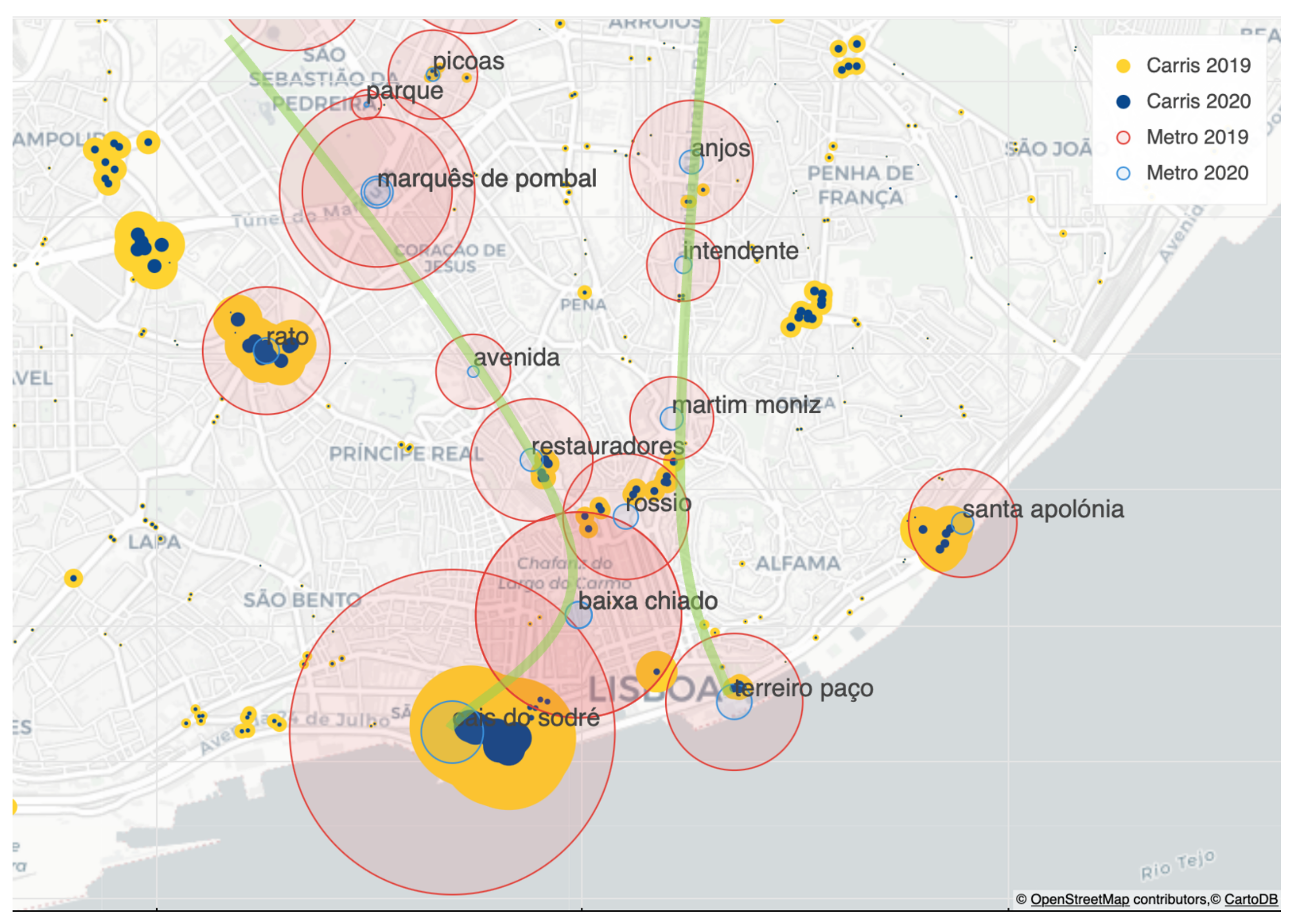
Task: Click the CORAÇÃO DE JESUS neighborhood label
Action: [450, 258]
